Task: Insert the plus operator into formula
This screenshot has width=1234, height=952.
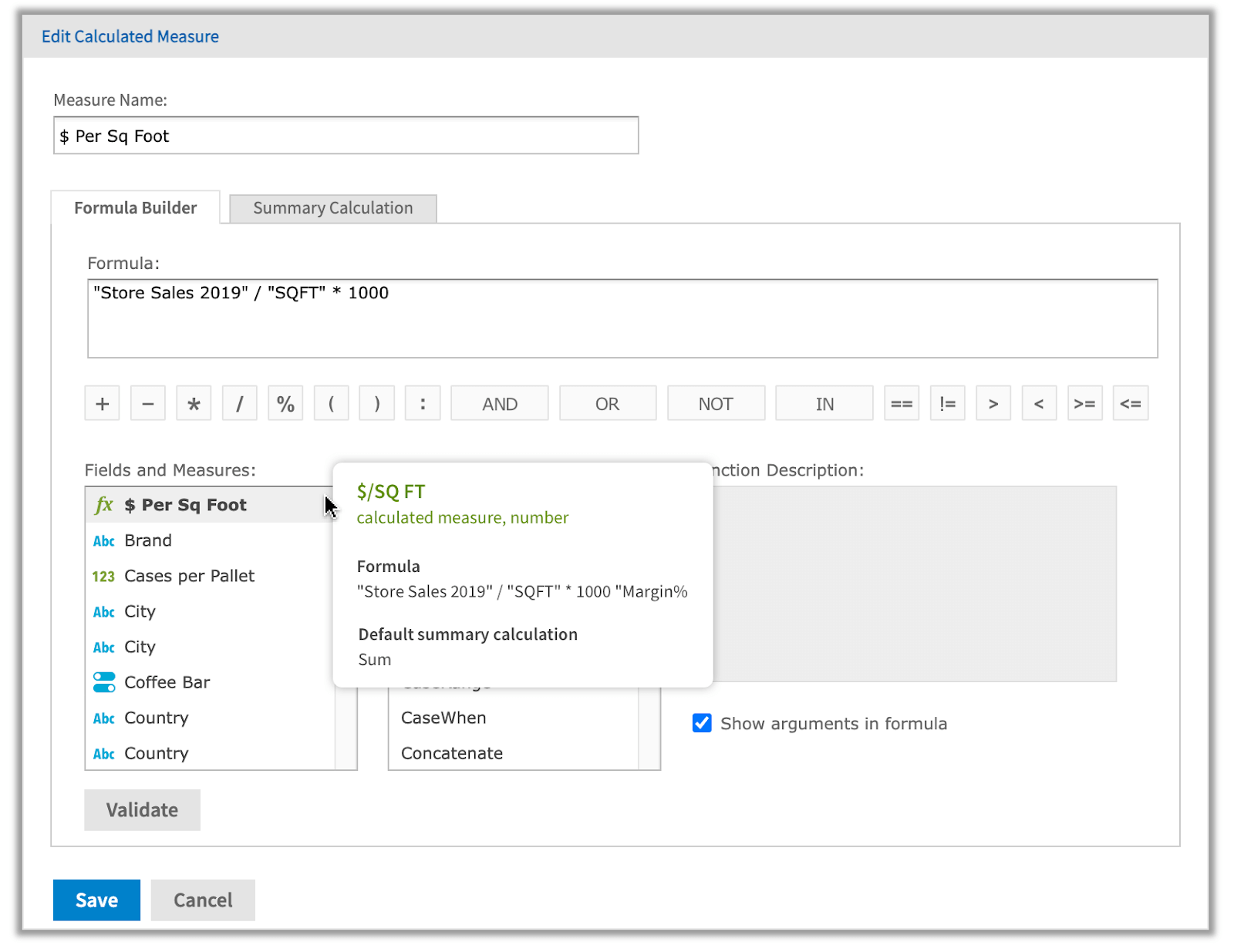Action: [102, 403]
